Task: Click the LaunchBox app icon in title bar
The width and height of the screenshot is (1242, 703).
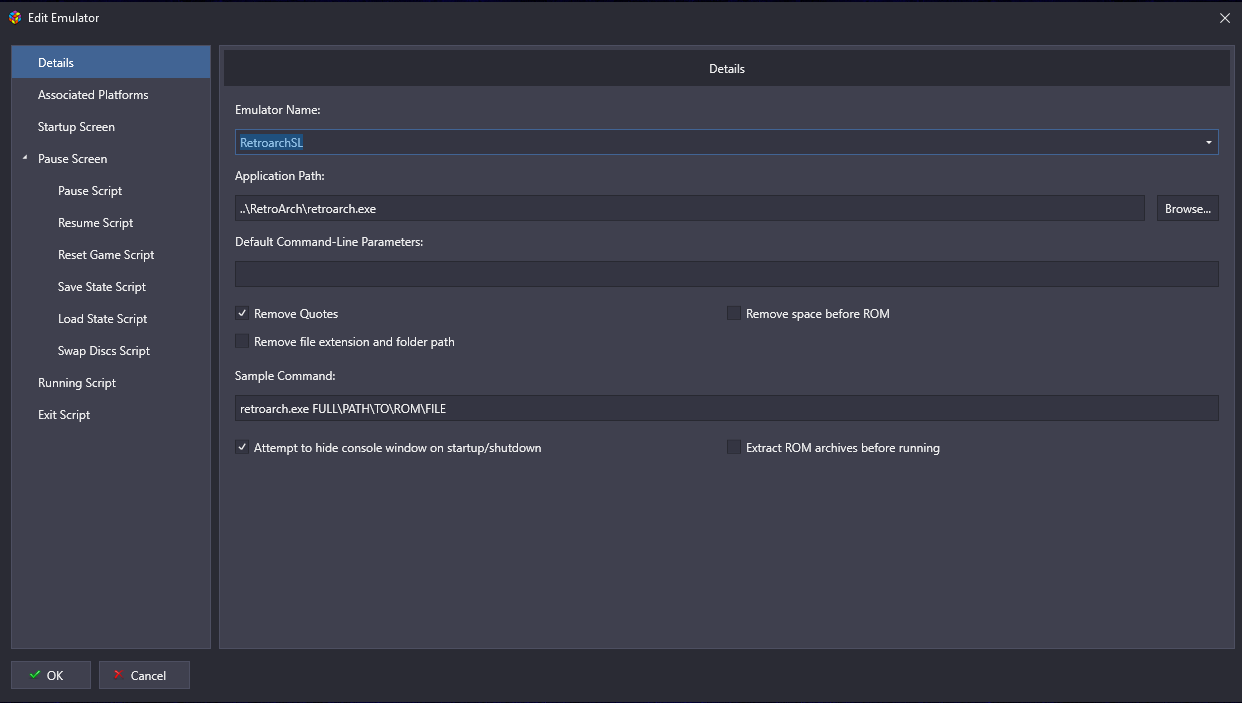Action: (x=14, y=17)
